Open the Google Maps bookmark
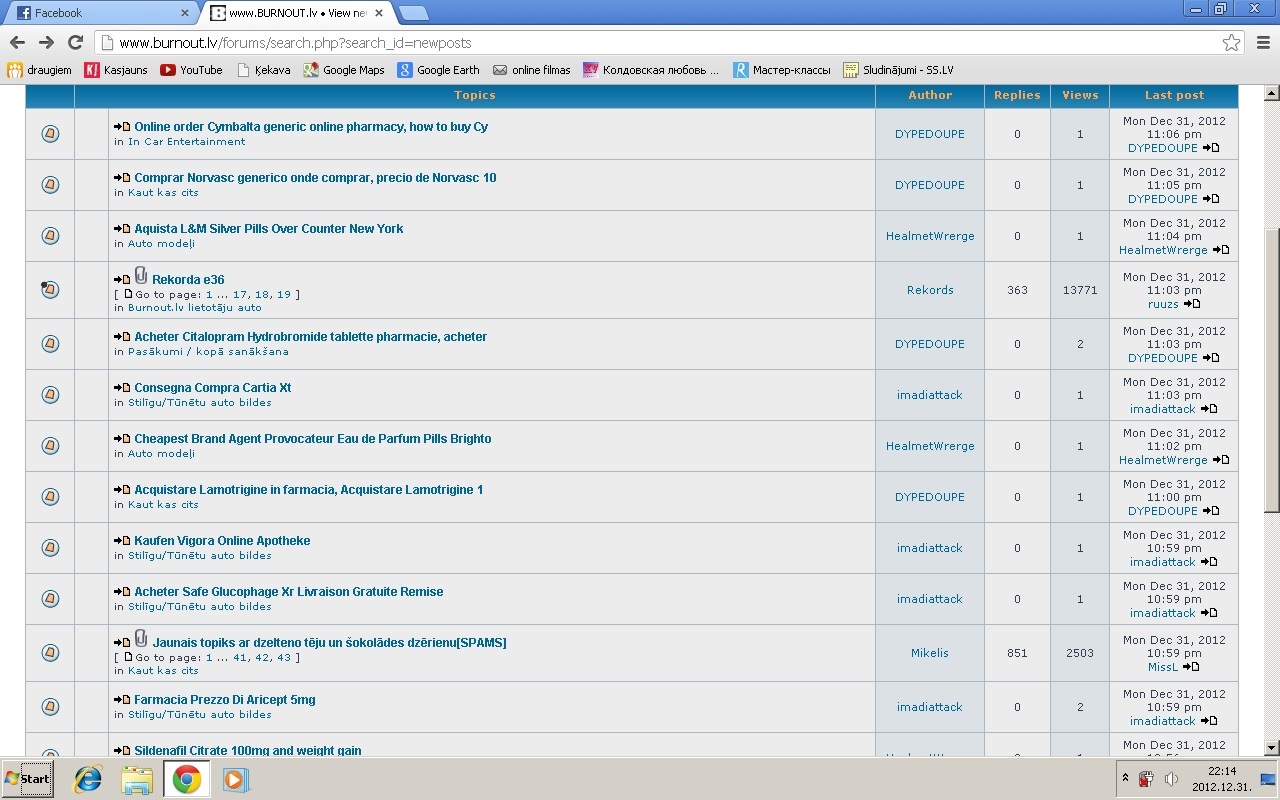 tap(344, 70)
